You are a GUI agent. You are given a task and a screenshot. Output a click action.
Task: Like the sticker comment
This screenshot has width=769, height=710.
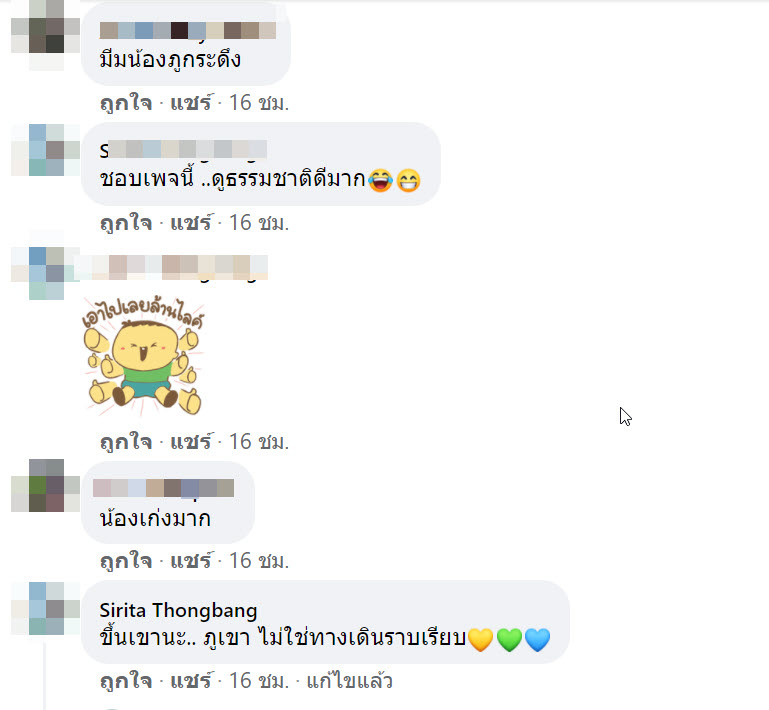pos(126,442)
